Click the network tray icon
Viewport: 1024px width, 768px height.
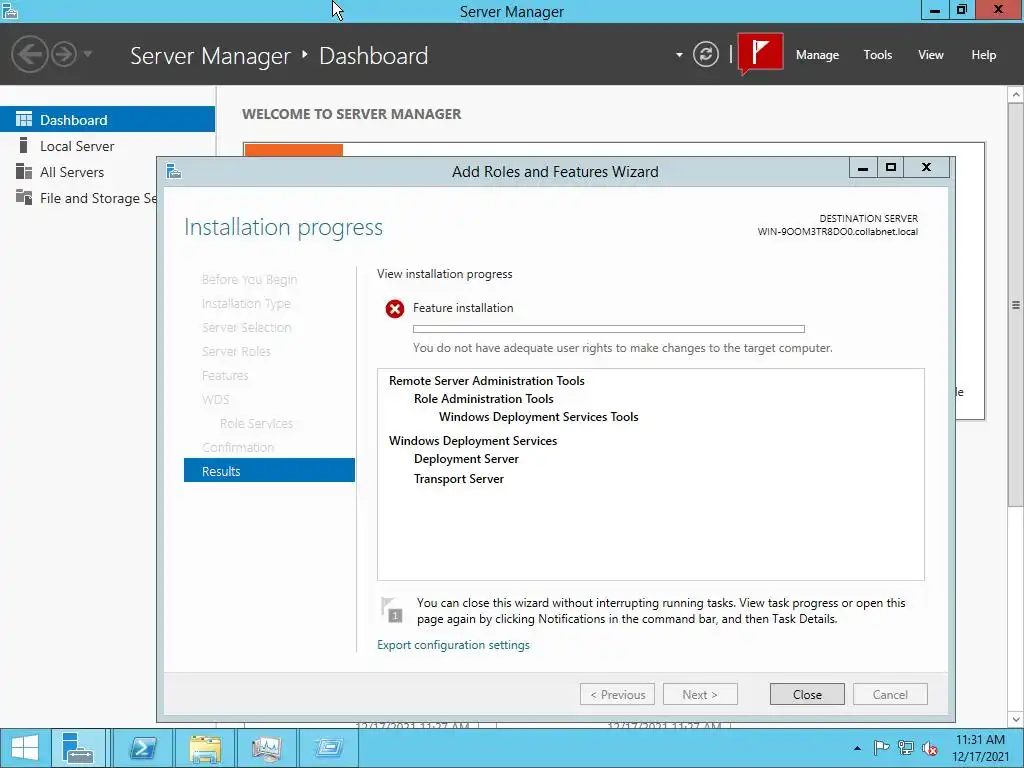coord(906,748)
